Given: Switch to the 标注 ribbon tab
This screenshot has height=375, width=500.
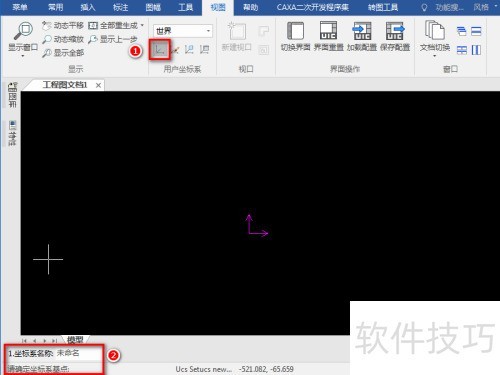Looking at the screenshot, I should (120, 7).
